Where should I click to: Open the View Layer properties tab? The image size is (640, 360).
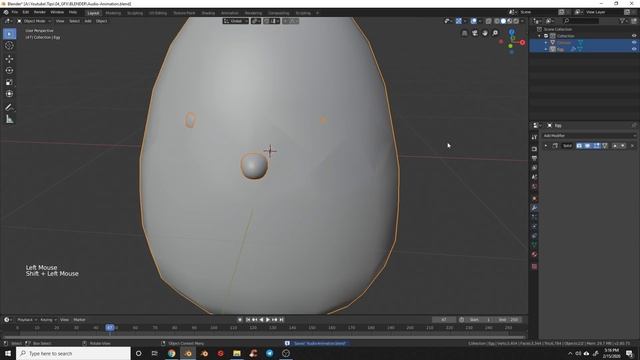click(x=534, y=168)
